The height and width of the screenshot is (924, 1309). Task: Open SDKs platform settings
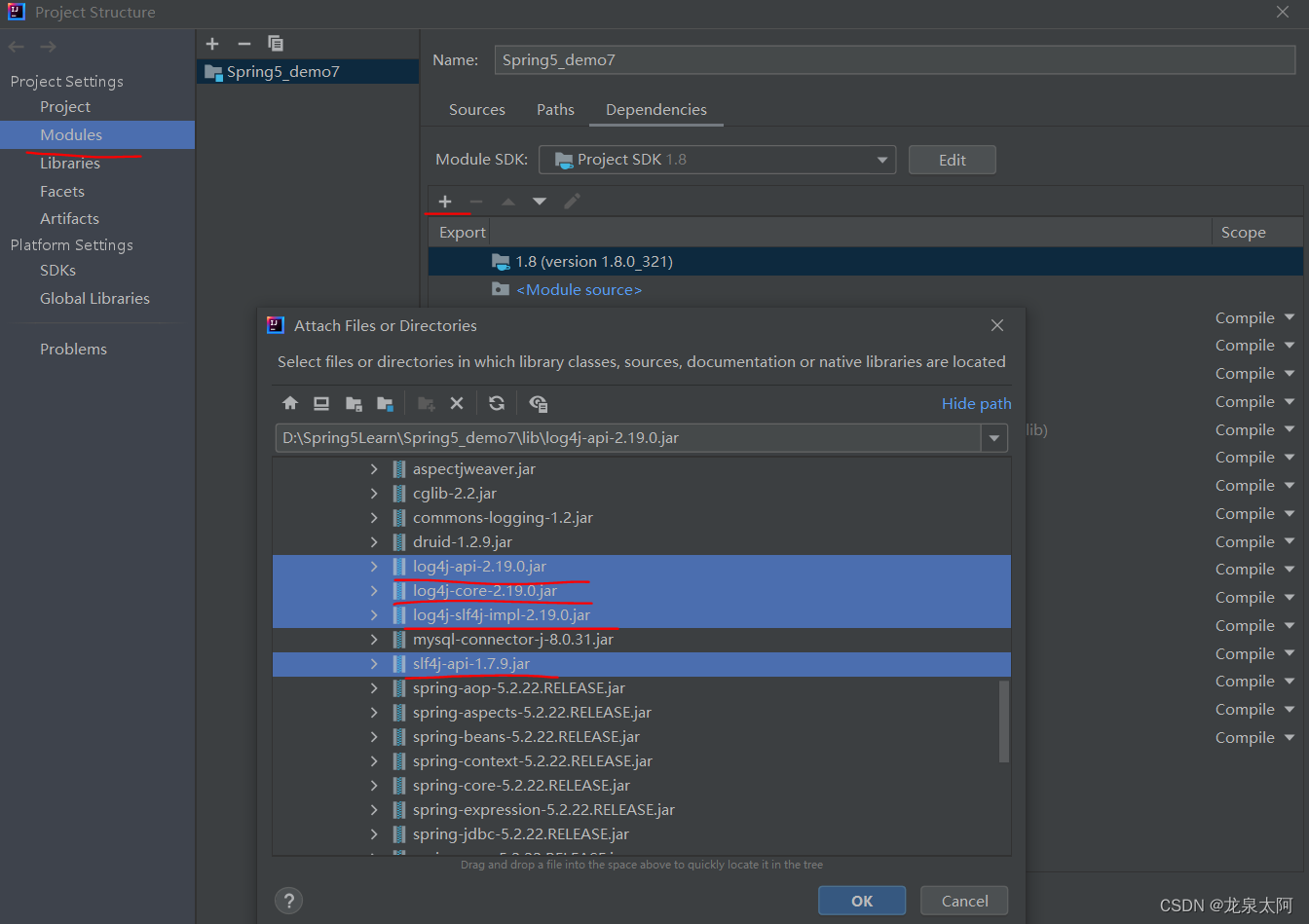57,271
